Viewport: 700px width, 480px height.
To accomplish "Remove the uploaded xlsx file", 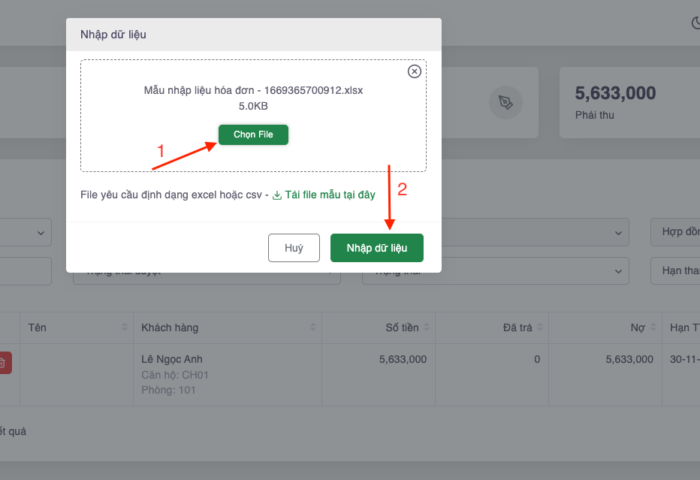I will pyautogui.click(x=415, y=71).
